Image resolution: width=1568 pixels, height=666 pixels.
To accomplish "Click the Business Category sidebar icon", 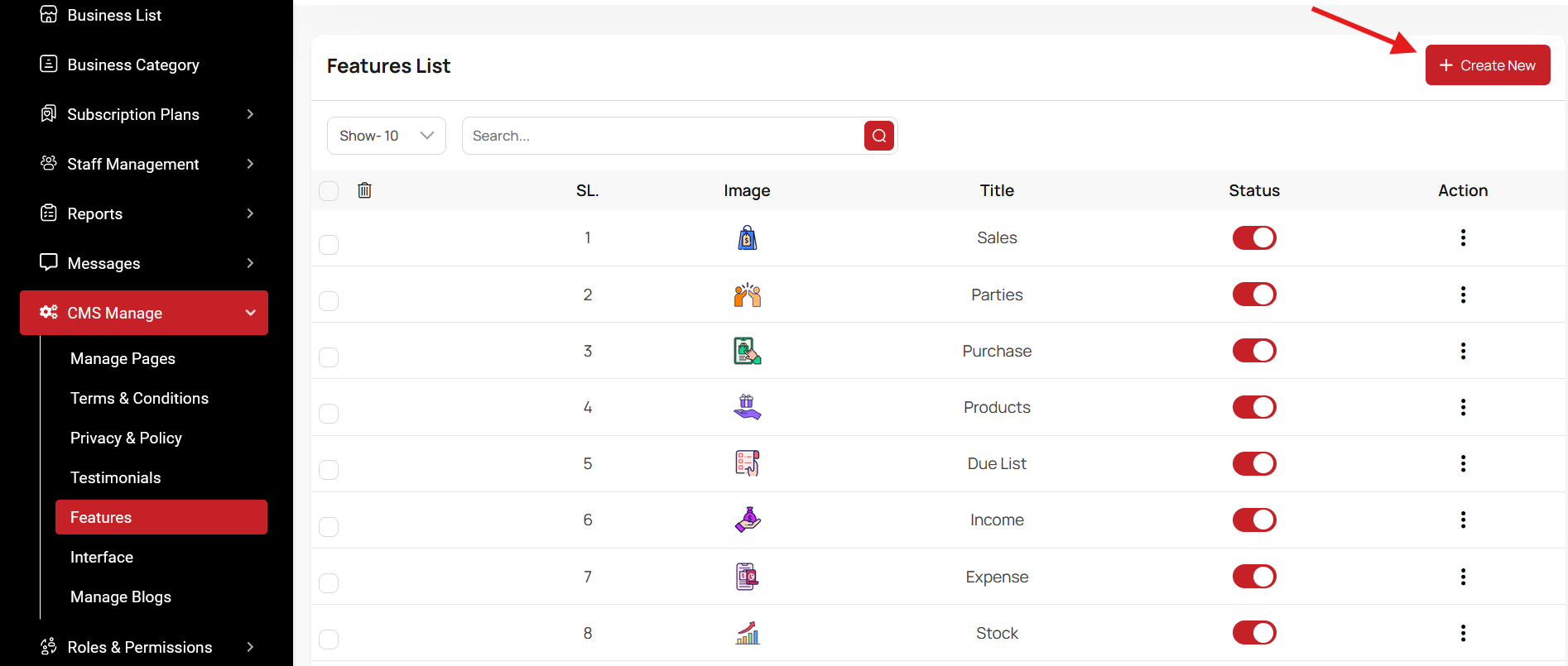I will (49, 65).
